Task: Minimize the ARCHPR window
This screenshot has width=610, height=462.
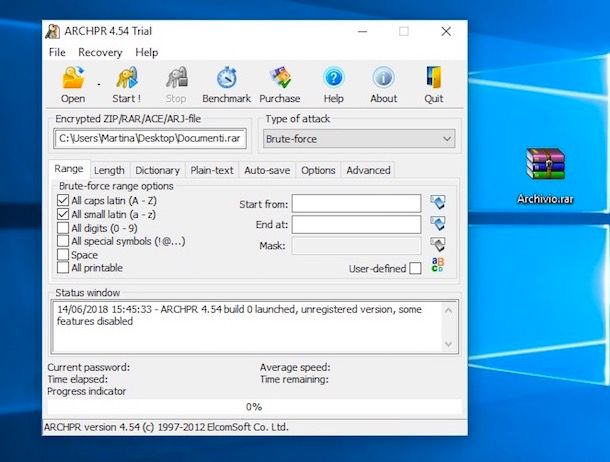Action: [x=363, y=32]
